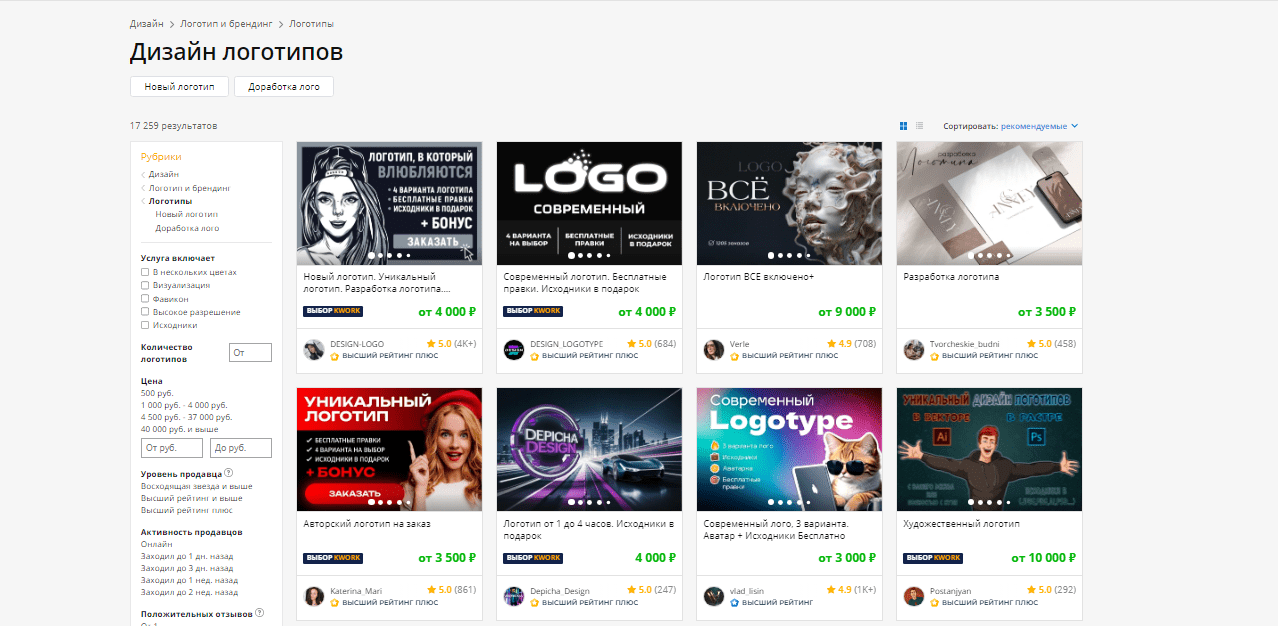
Task: Click the help icon beside Положительных отзывов
Action: (x=260, y=613)
